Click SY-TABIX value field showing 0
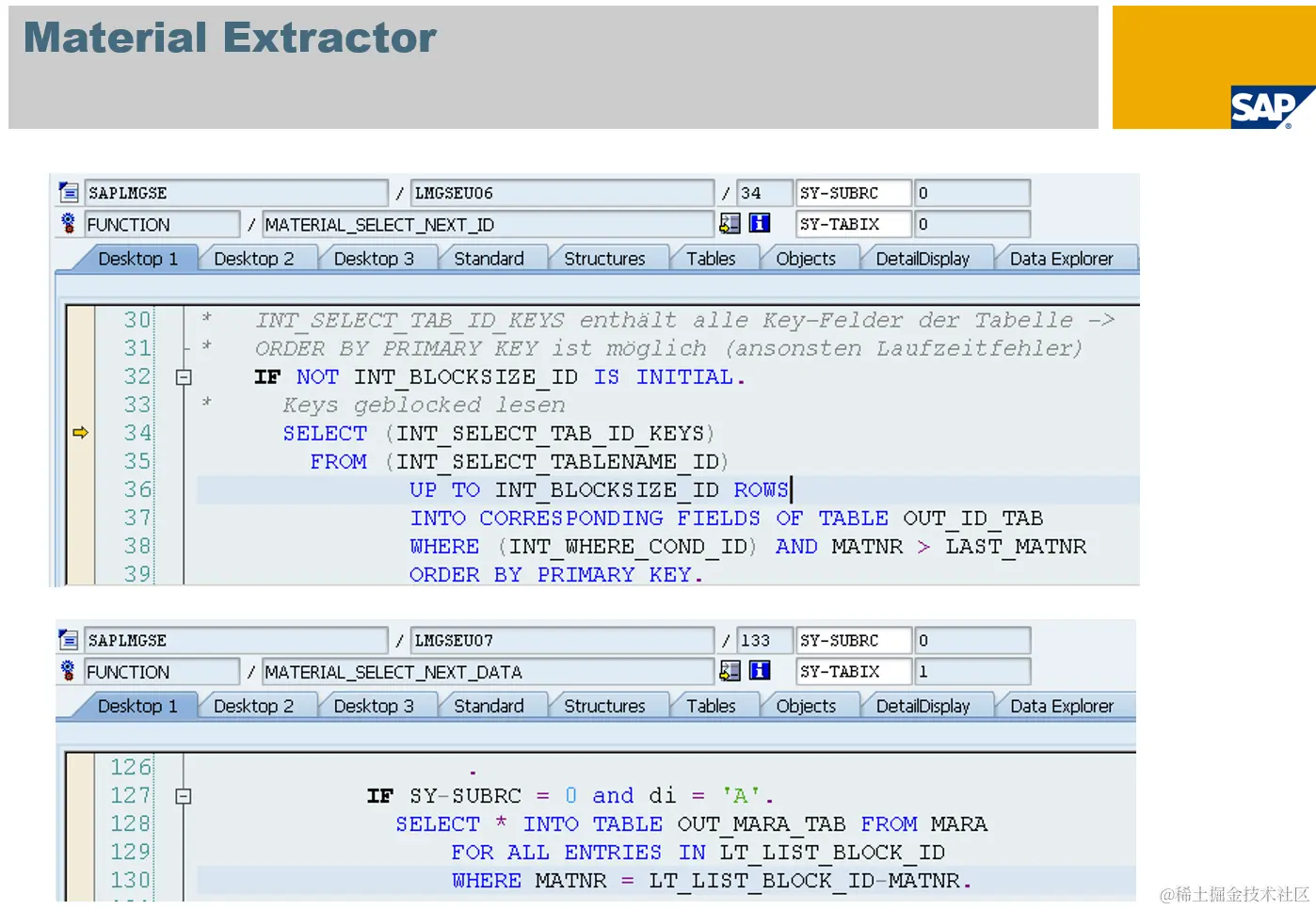Image resolution: width=1316 pixels, height=910 pixels. coord(972,224)
